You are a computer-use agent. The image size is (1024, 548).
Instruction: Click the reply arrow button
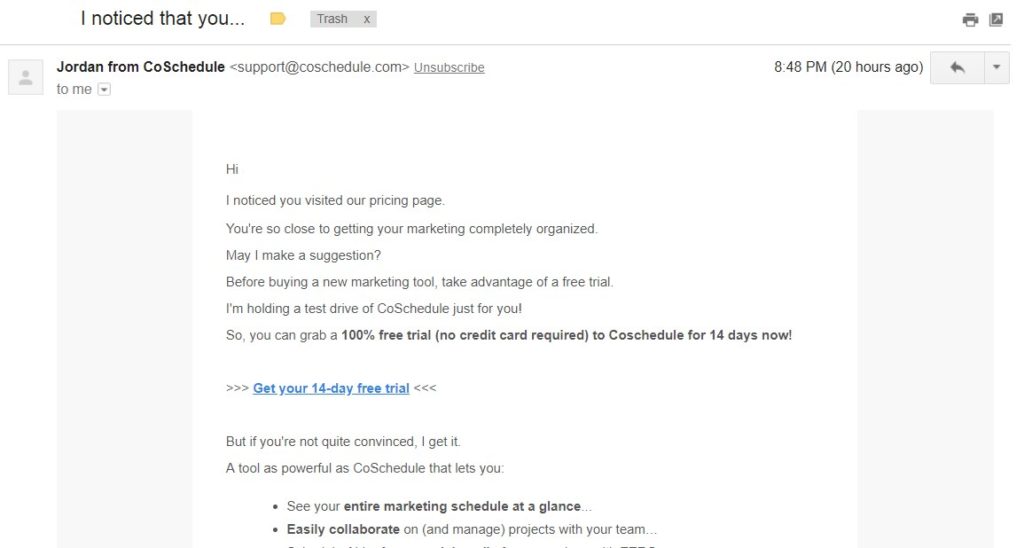(x=957, y=67)
